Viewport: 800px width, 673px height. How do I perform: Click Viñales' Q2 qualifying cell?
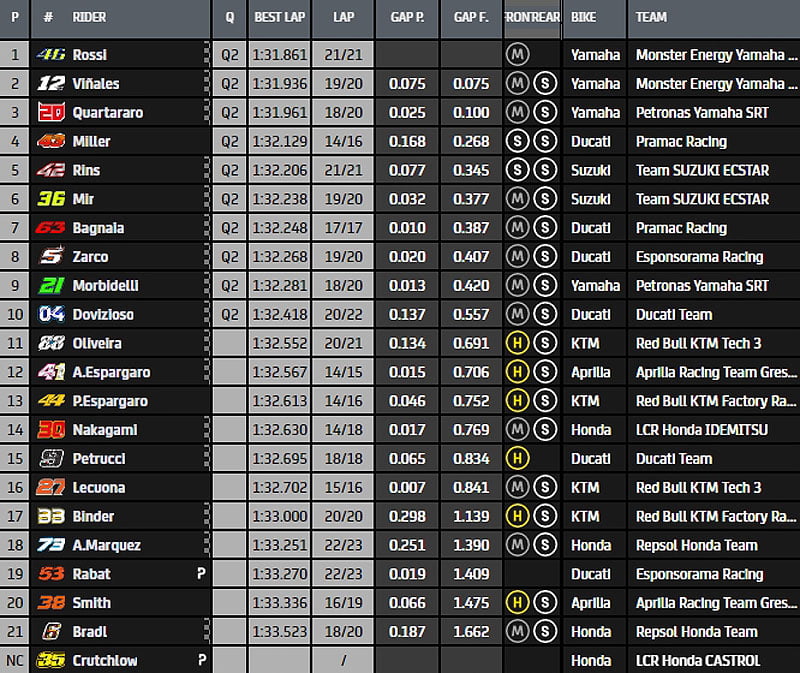[230, 84]
